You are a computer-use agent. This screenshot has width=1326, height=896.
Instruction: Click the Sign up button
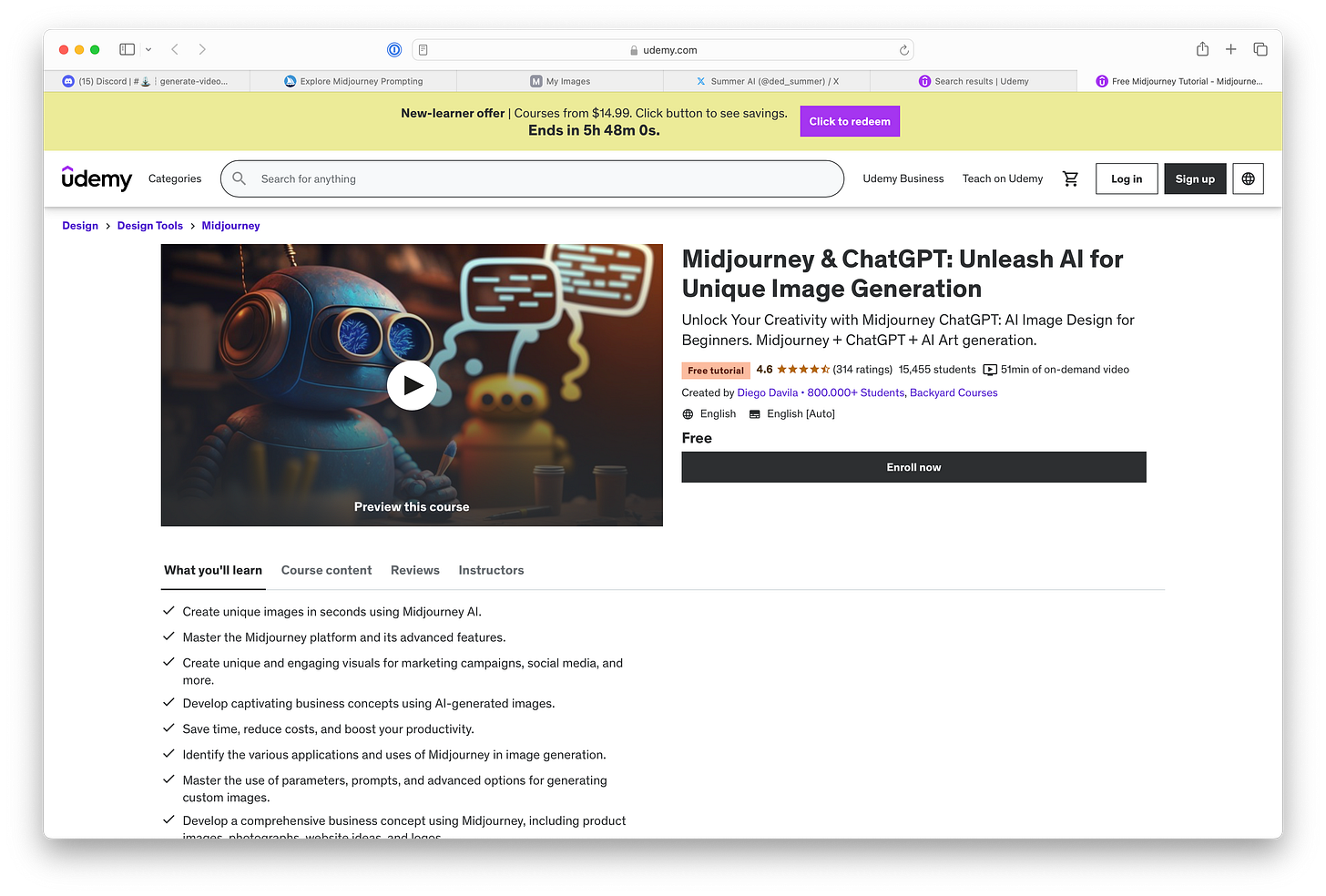[1195, 178]
